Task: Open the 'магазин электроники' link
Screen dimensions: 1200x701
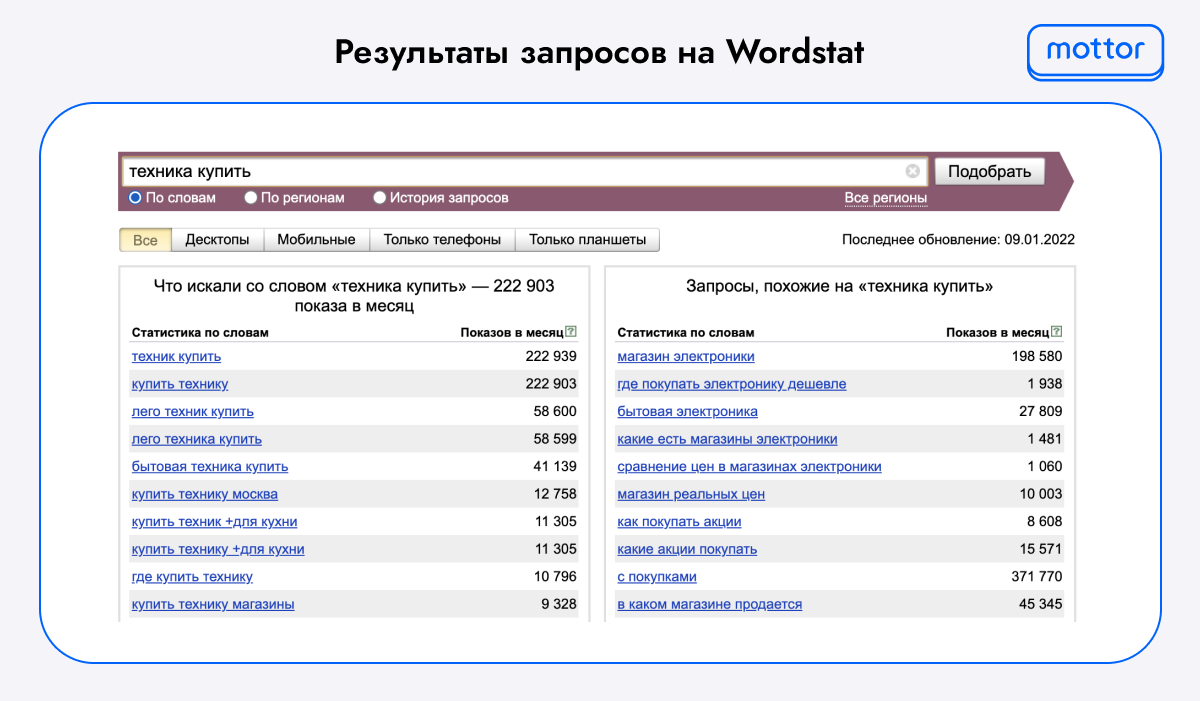Action: tap(686, 357)
